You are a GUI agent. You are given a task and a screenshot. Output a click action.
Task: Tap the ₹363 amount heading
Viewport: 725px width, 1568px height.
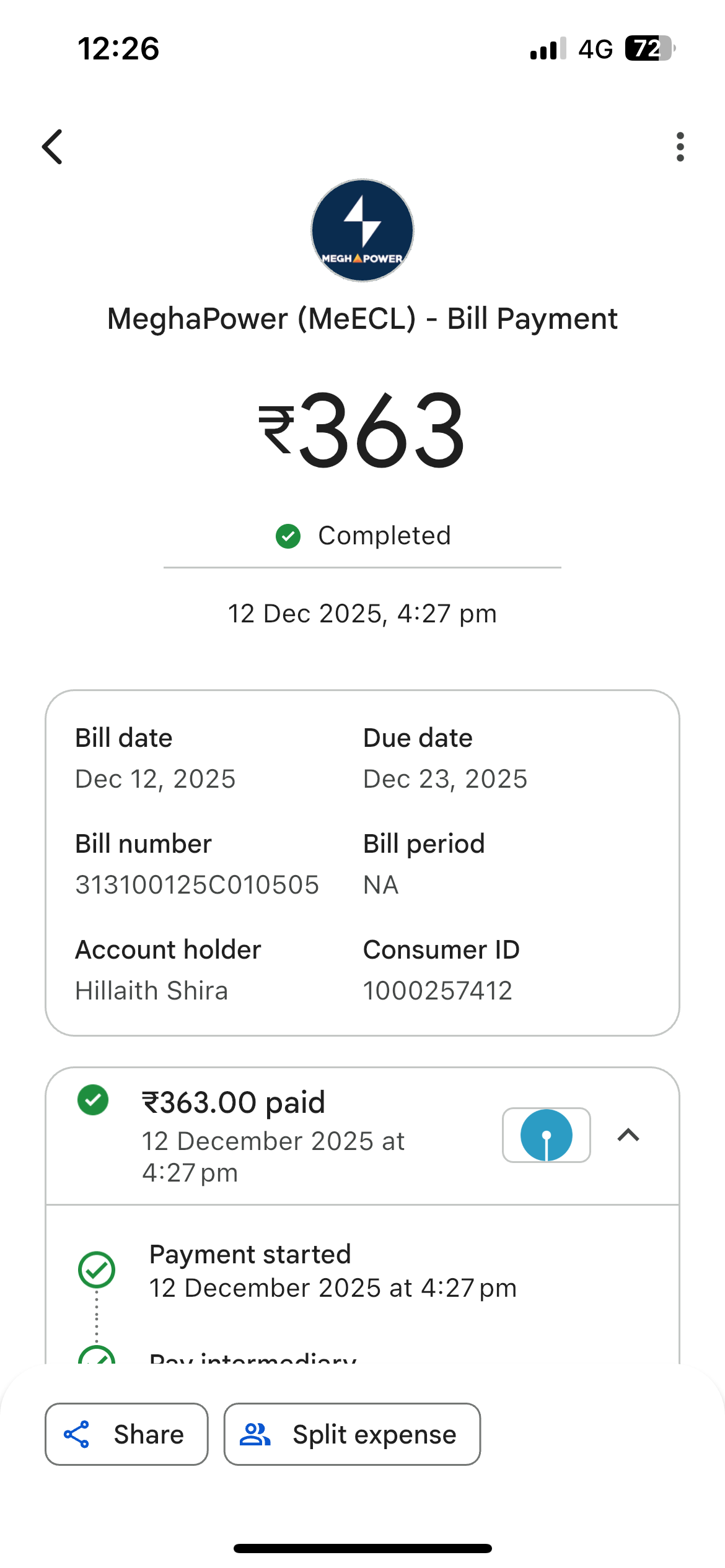[x=362, y=431]
